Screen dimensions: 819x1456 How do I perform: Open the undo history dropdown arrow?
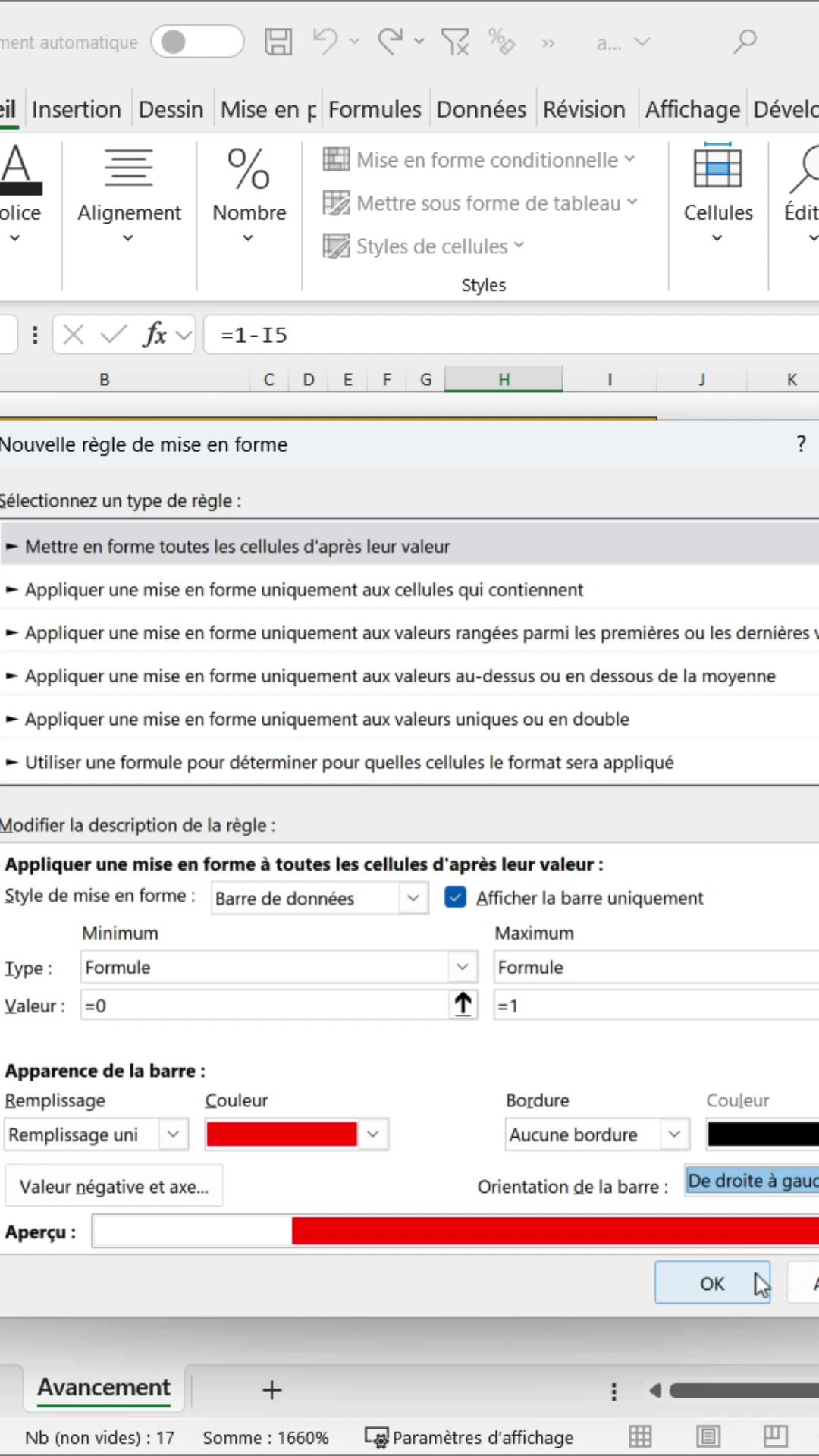354,42
